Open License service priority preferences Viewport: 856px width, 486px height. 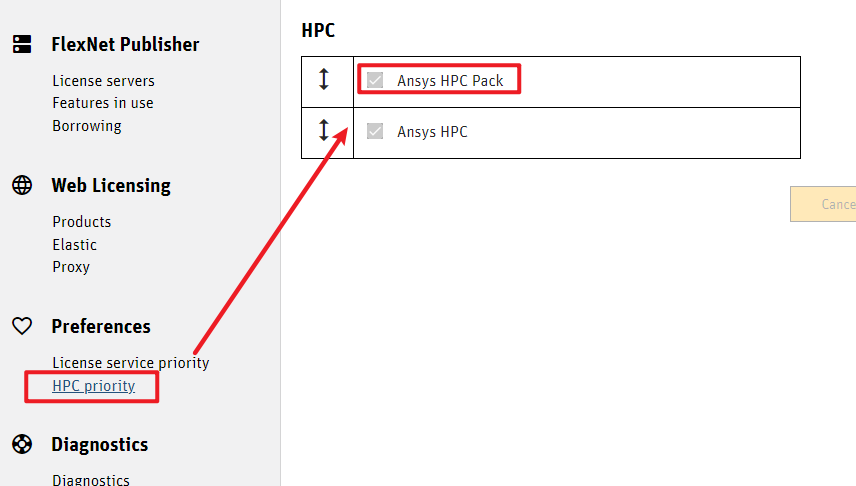coord(131,363)
